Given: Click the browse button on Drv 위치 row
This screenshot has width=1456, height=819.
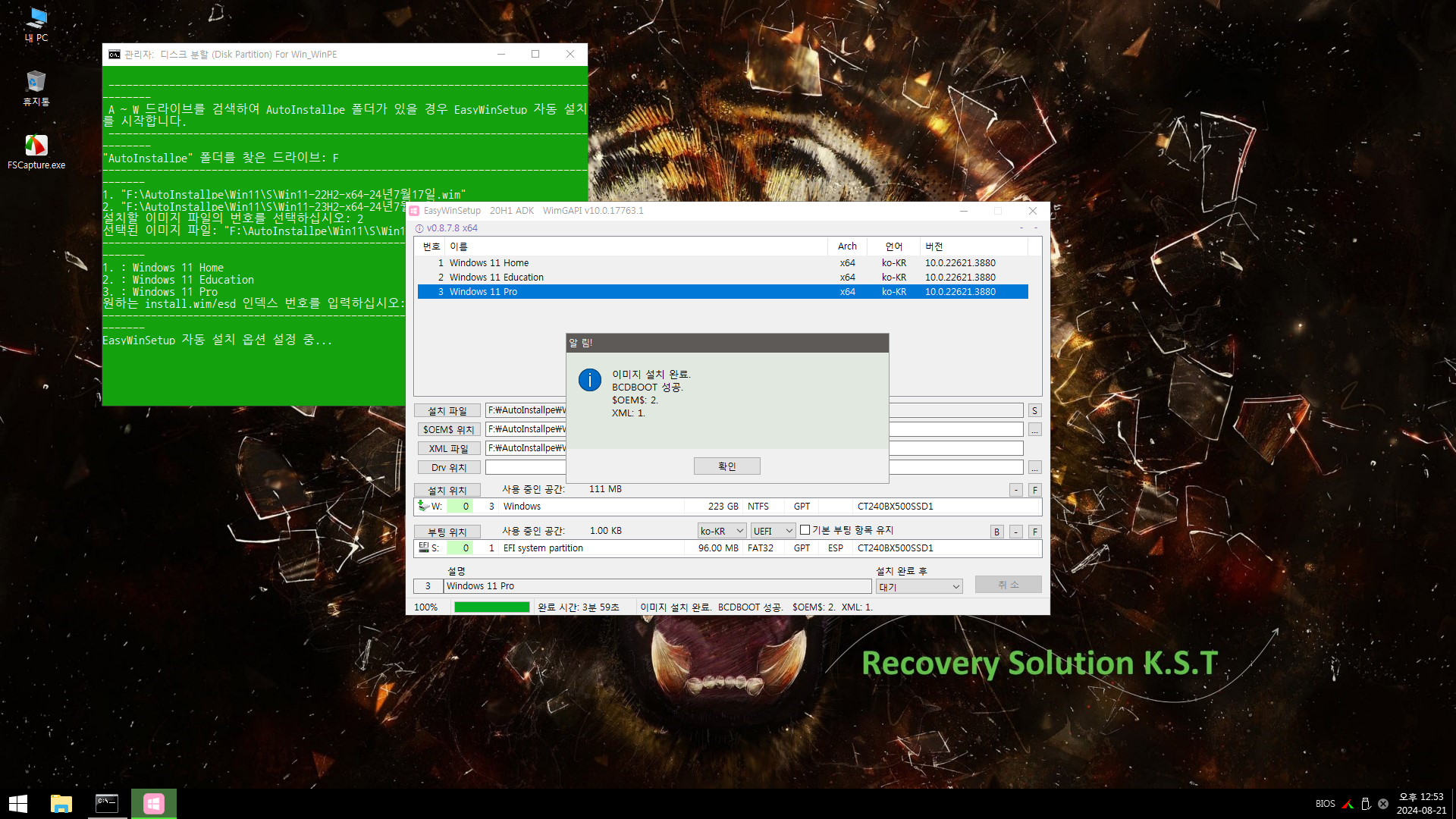Looking at the screenshot, I should point(1034,467).
